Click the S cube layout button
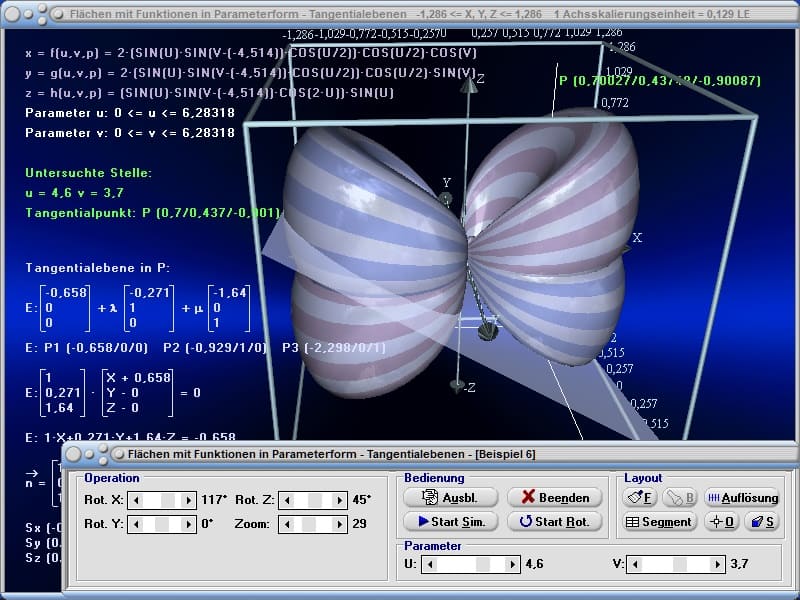Screen dimensions: 800x600 (762, 521)
